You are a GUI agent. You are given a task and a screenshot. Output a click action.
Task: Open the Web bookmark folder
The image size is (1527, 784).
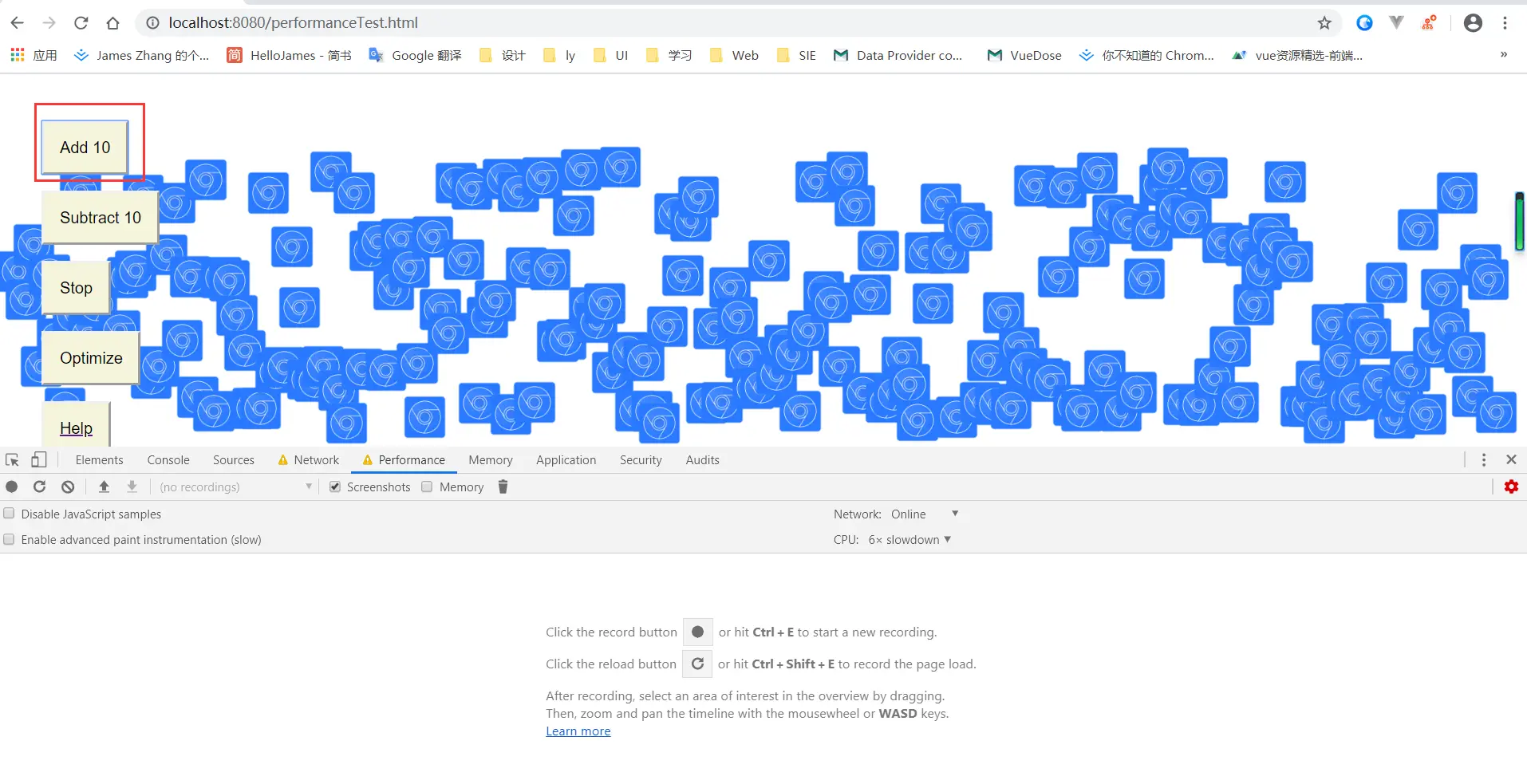point(734,55)
